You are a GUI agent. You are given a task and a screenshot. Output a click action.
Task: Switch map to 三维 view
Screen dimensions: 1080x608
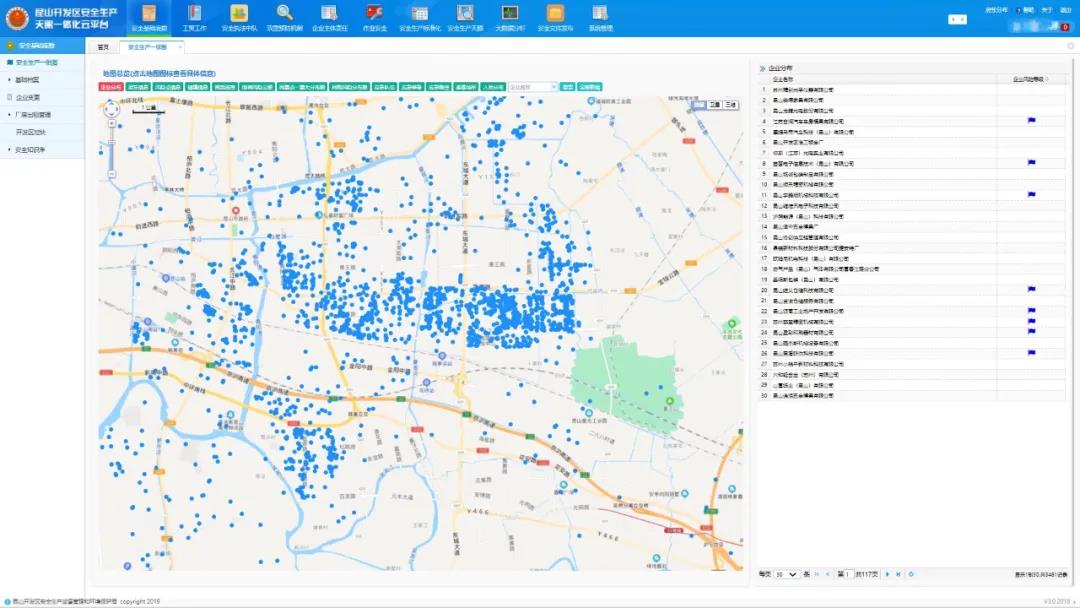click(731, 104)
